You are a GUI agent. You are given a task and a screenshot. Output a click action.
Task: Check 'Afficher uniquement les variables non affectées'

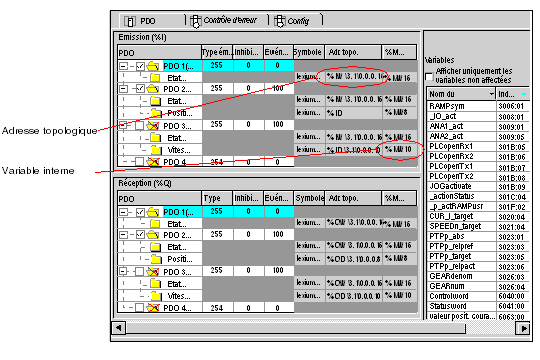tap(429, 76)
